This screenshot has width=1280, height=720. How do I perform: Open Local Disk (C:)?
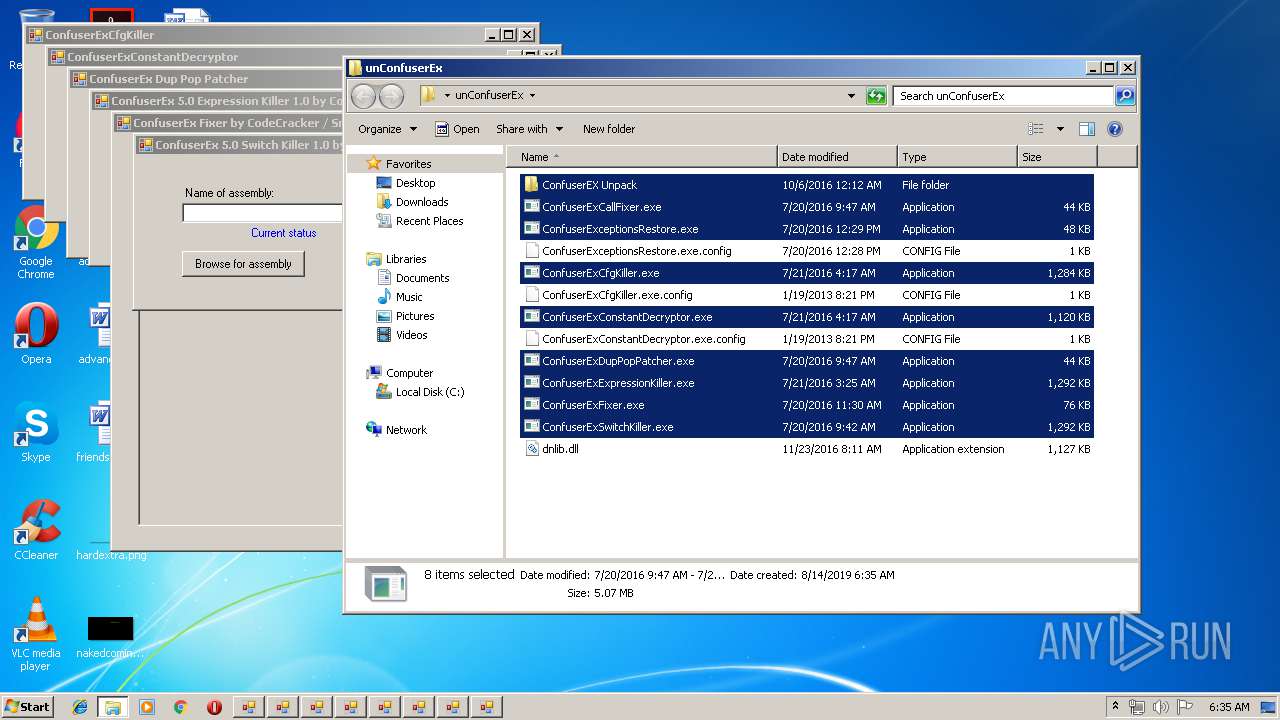(429, 392)
